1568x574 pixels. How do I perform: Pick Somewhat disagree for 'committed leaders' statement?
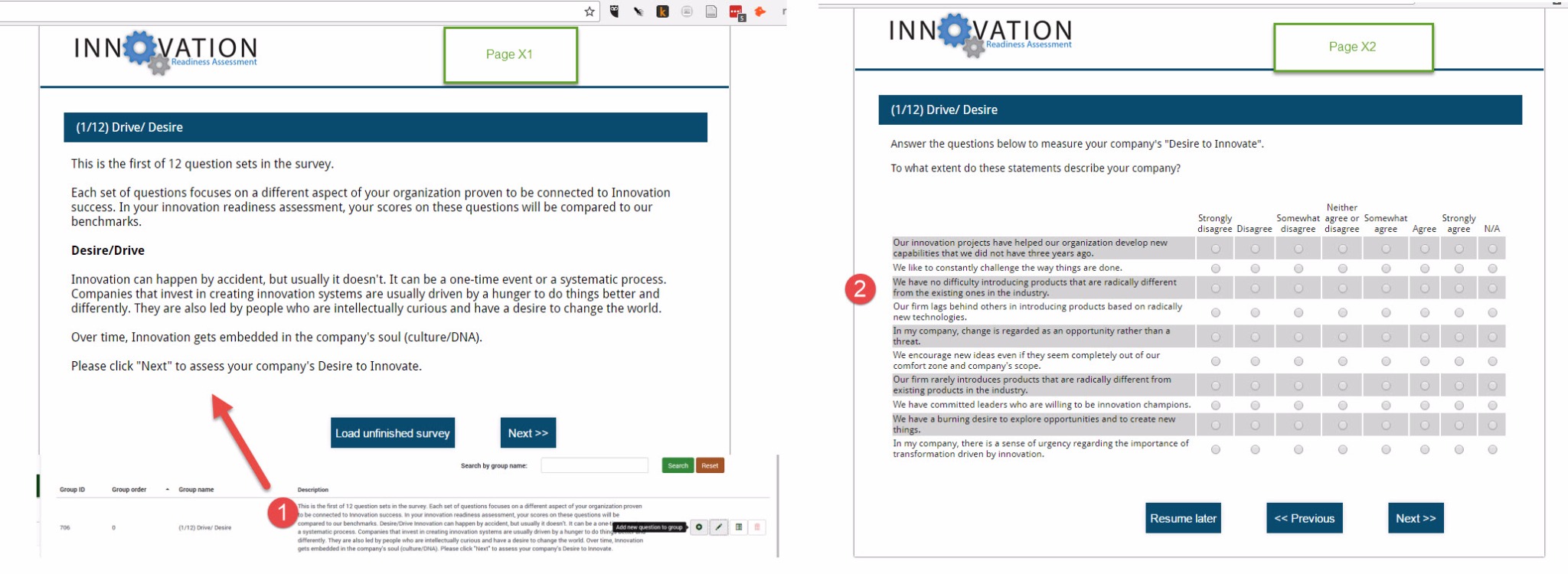(x=1298, y=406)
